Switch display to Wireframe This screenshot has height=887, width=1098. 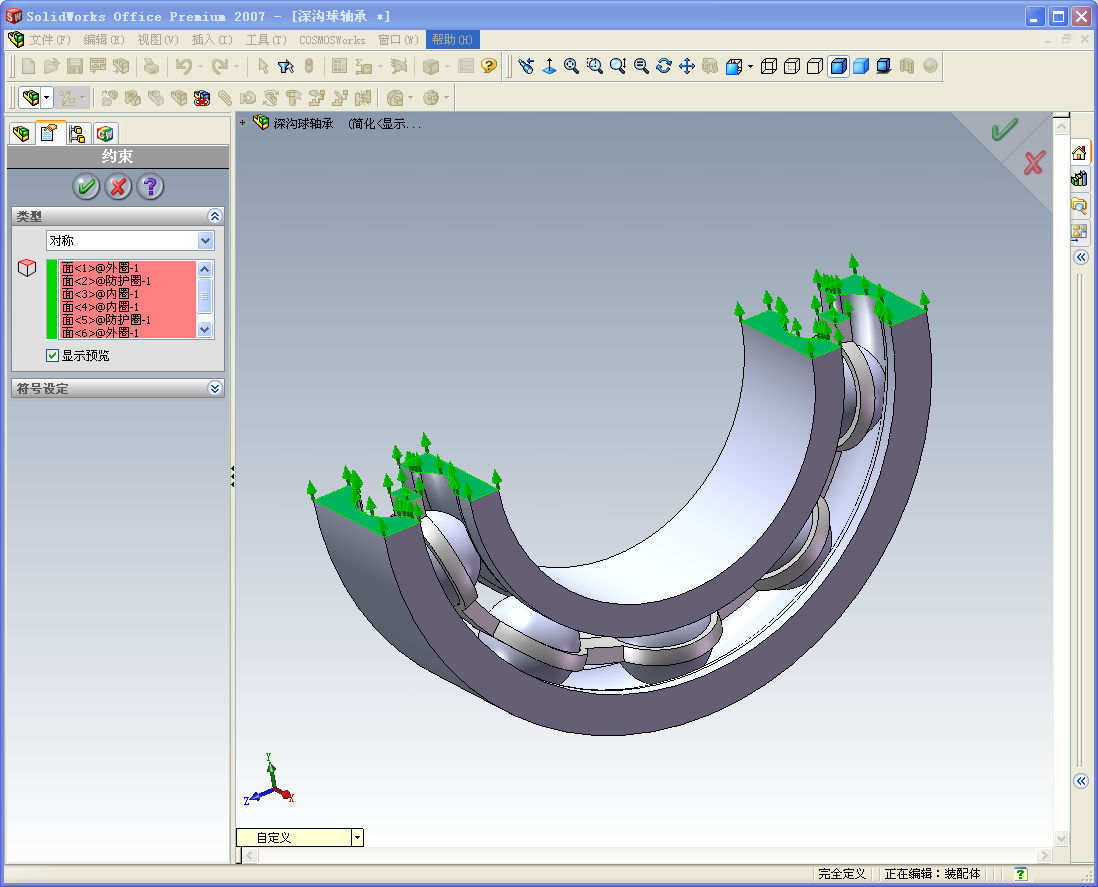[769, 66]
